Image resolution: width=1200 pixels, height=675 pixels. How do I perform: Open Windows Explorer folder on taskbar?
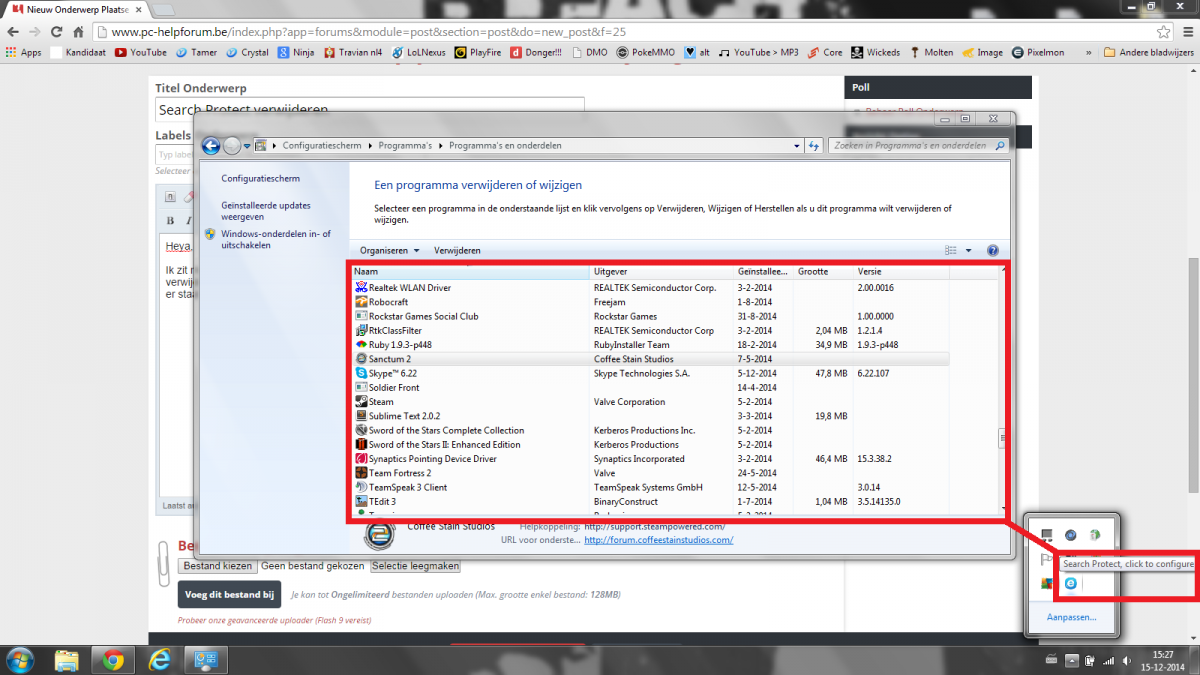66,659
